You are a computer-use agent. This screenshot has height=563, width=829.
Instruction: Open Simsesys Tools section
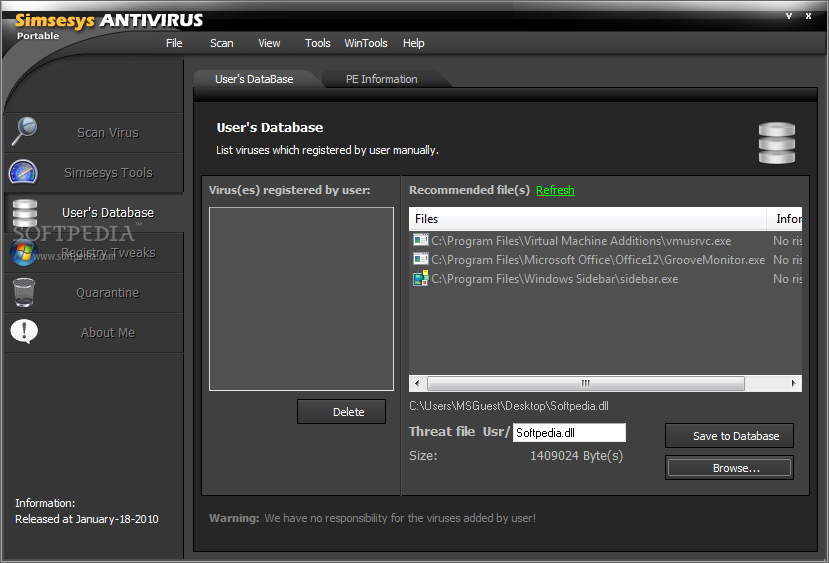coord(94,173)
